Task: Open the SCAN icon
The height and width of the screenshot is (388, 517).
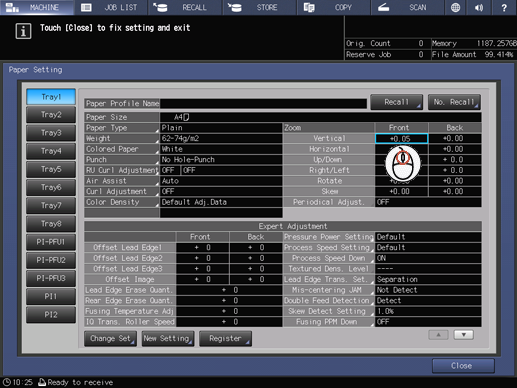Action: [383, 7]
